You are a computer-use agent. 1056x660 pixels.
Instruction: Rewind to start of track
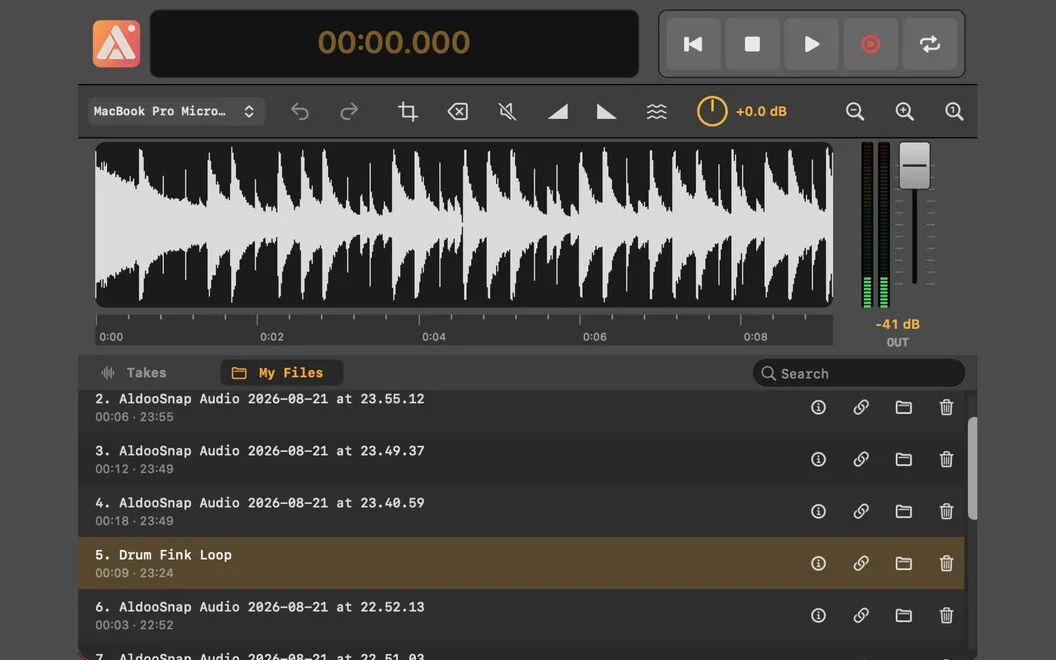pos(693,44)
